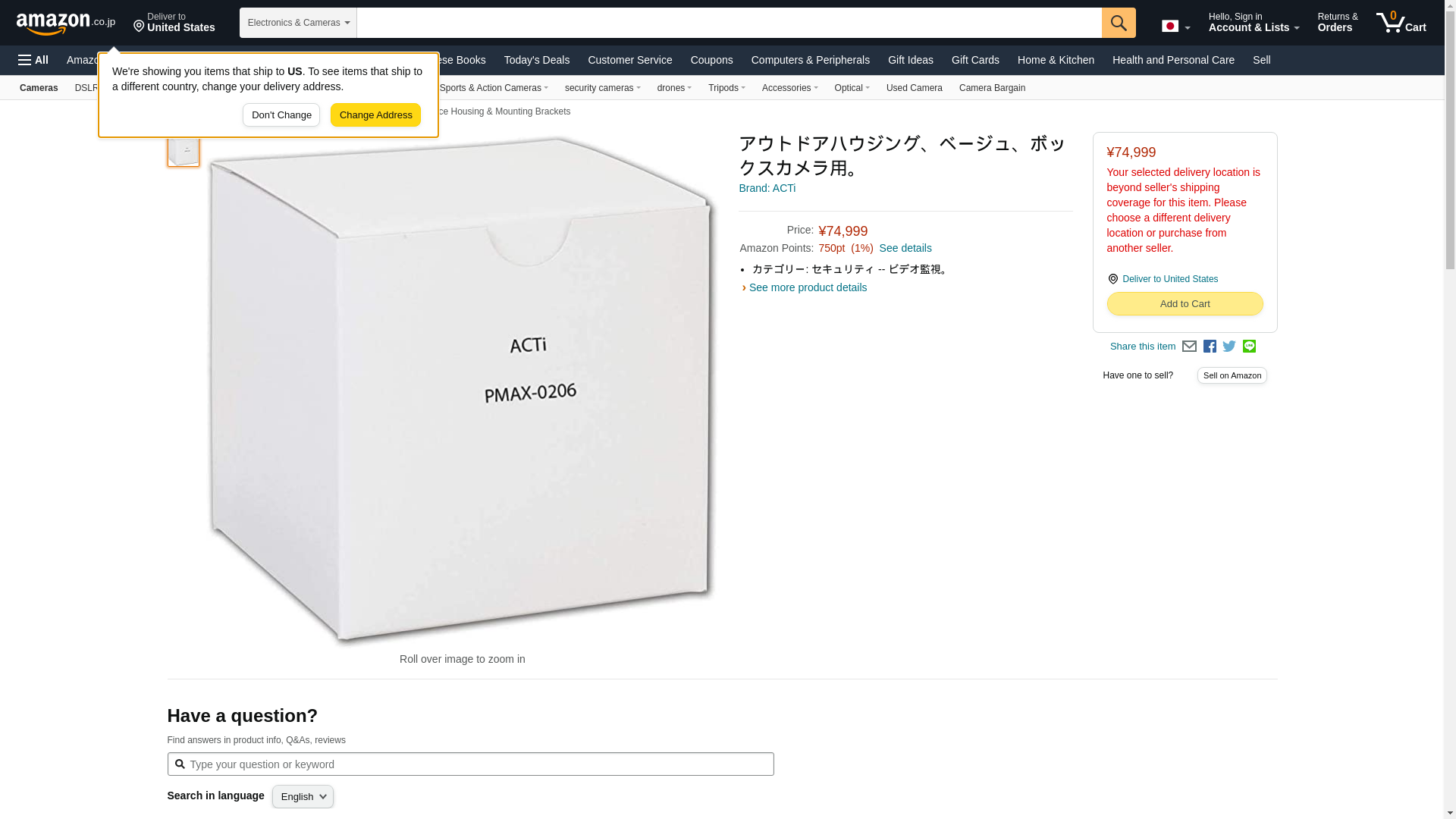The width and height of the screenshot is (1456, 819).
Task: Click the Add to Cart button
Action: click(x=1185, y=304)
